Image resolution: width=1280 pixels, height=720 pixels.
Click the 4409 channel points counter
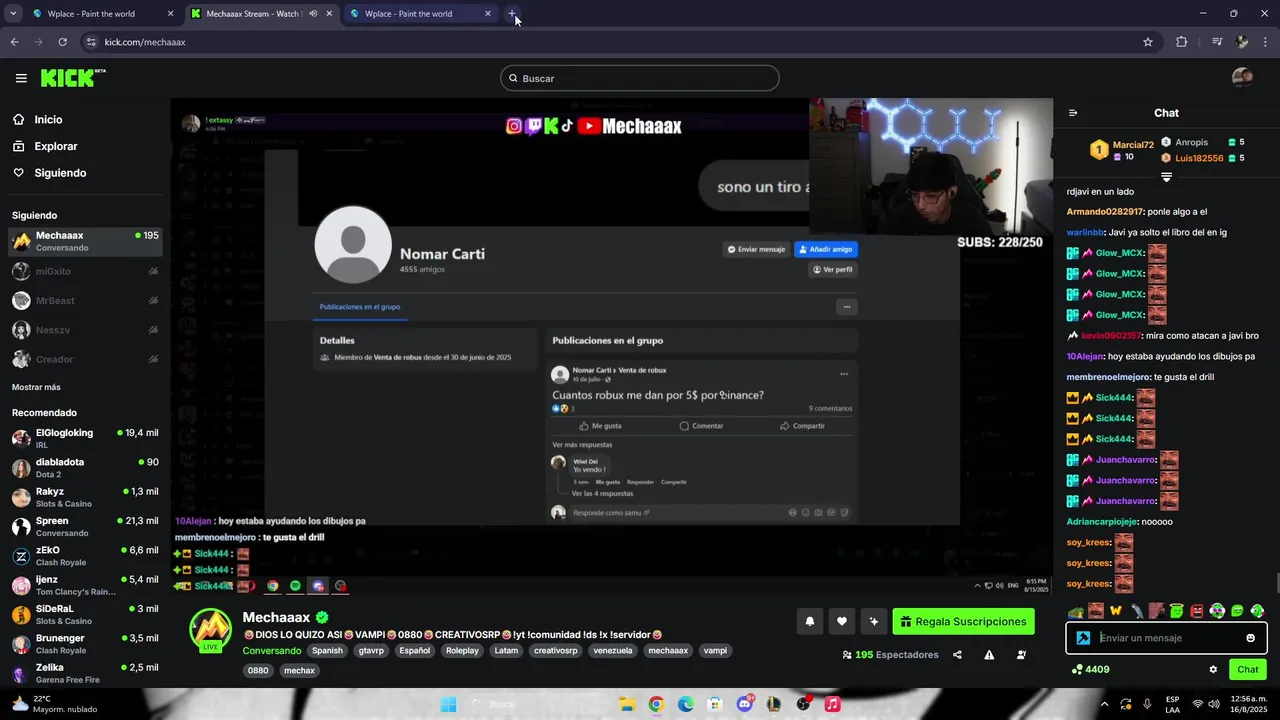pos(1090,669)
